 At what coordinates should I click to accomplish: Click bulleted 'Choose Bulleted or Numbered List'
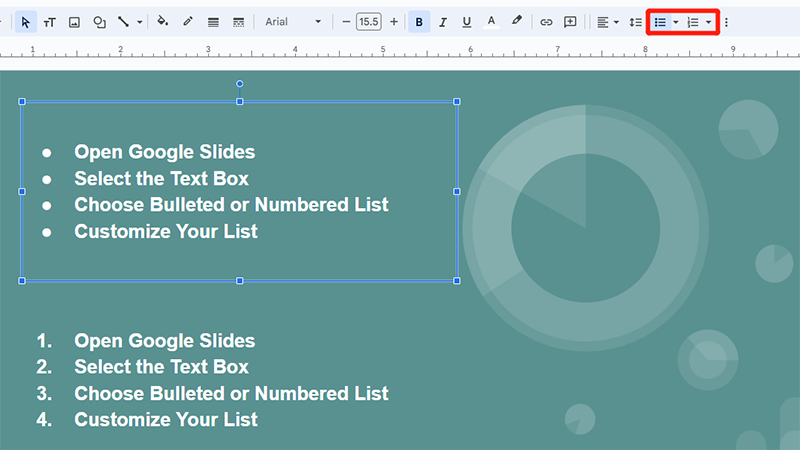coord(231,205)
